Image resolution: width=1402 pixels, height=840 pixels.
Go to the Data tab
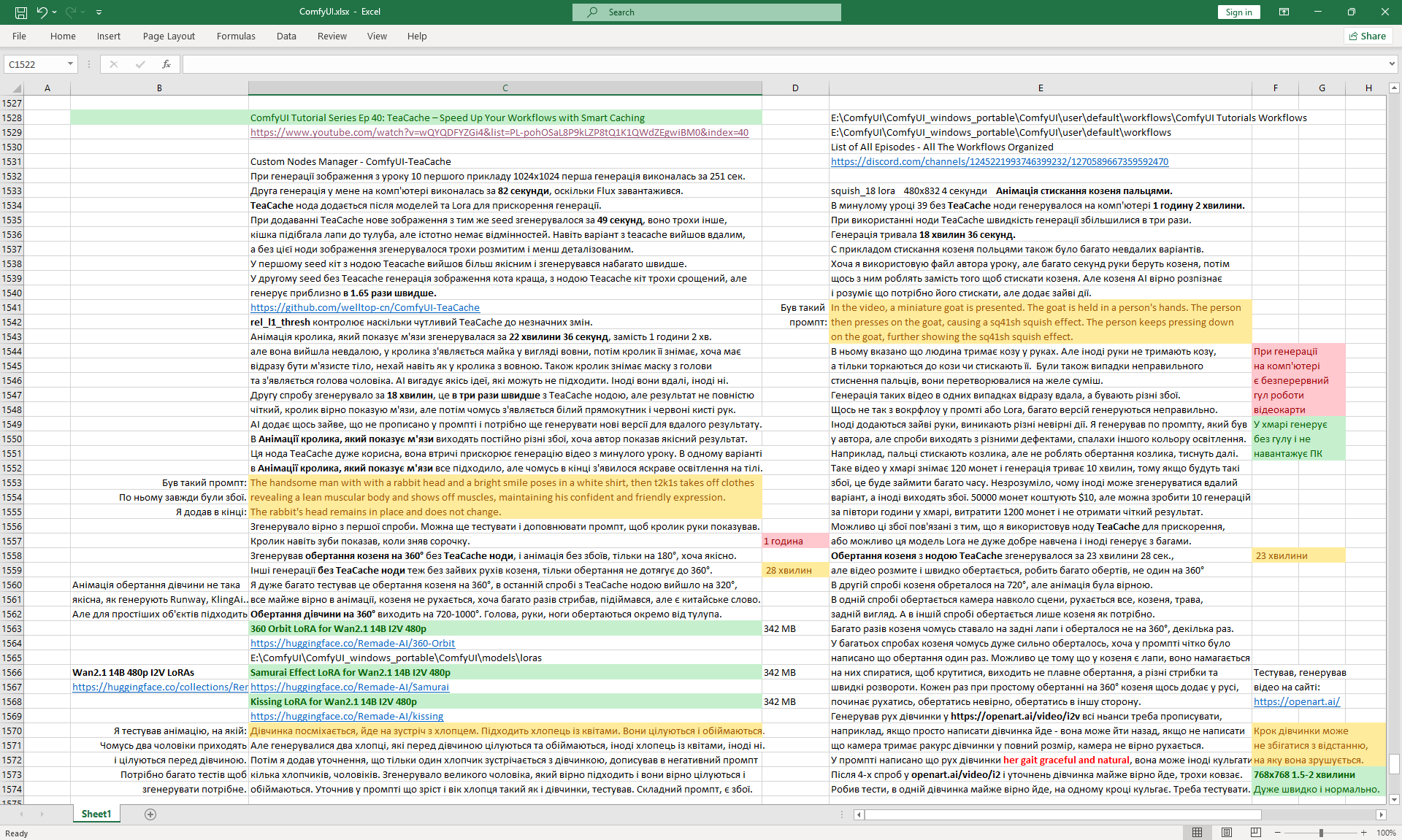286,36
